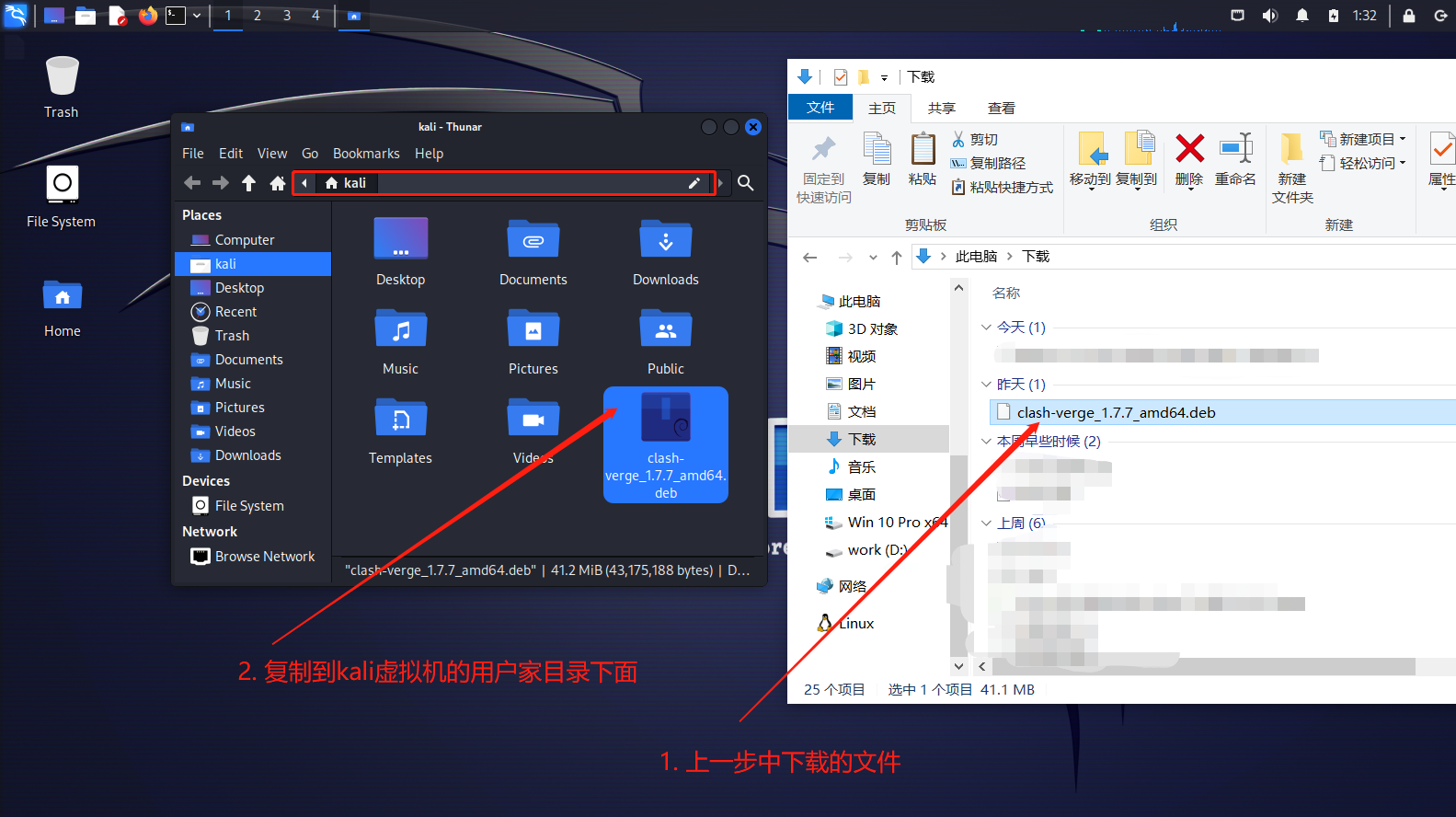Select clash-verge deb file in Thunar
This screenshot has height=817, width=1456.
pyautogui.click(x=666, y=445)
